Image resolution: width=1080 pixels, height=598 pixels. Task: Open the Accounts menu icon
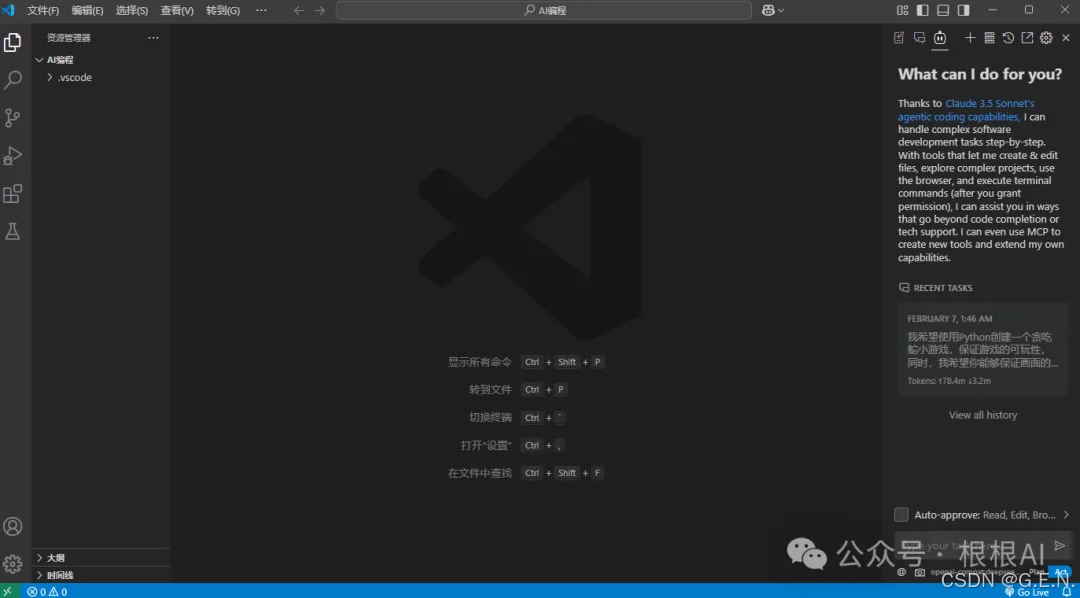pos(12,527)
